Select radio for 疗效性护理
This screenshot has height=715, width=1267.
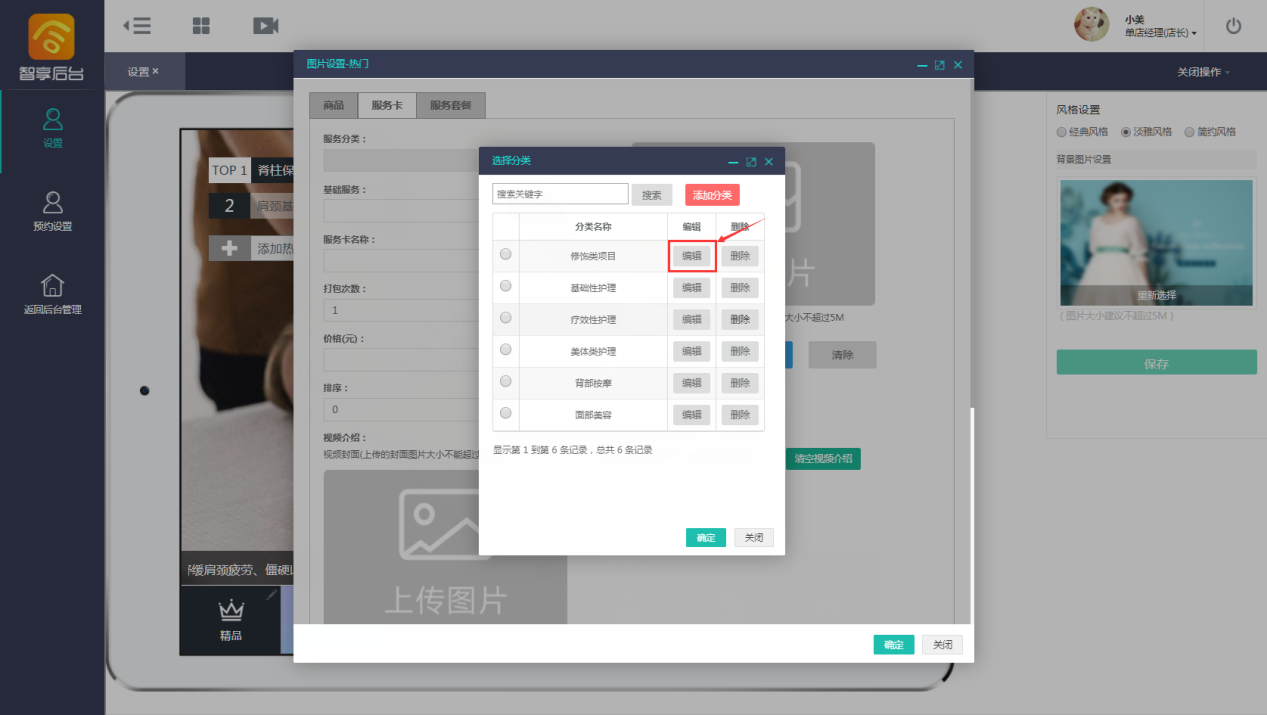tap(505, 318)
